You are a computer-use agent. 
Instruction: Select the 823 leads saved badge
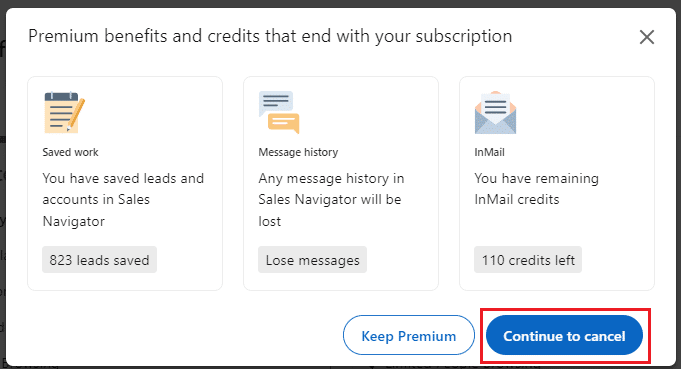click(99, 260)
